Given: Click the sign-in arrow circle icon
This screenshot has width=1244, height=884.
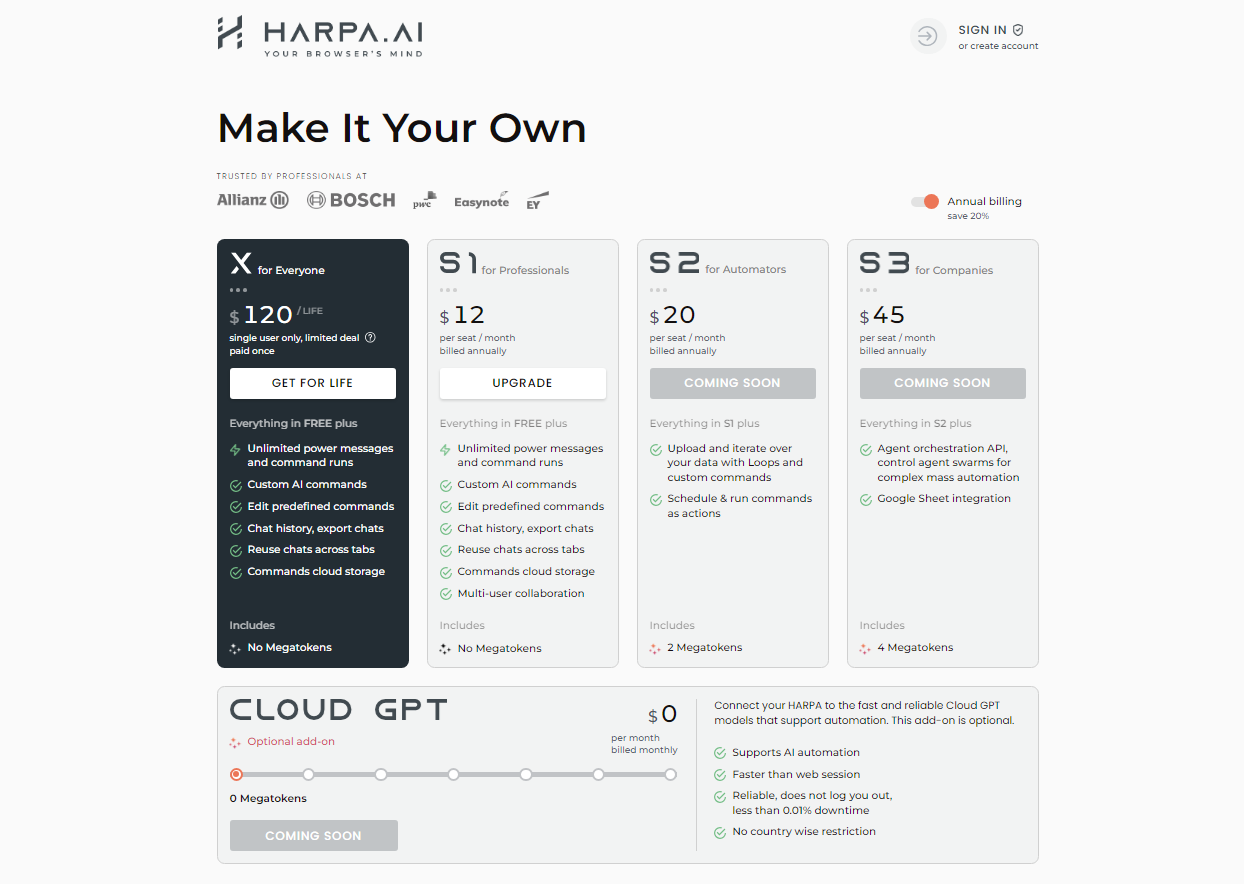Looking at the screenshot, I should (x=928, y=37).
